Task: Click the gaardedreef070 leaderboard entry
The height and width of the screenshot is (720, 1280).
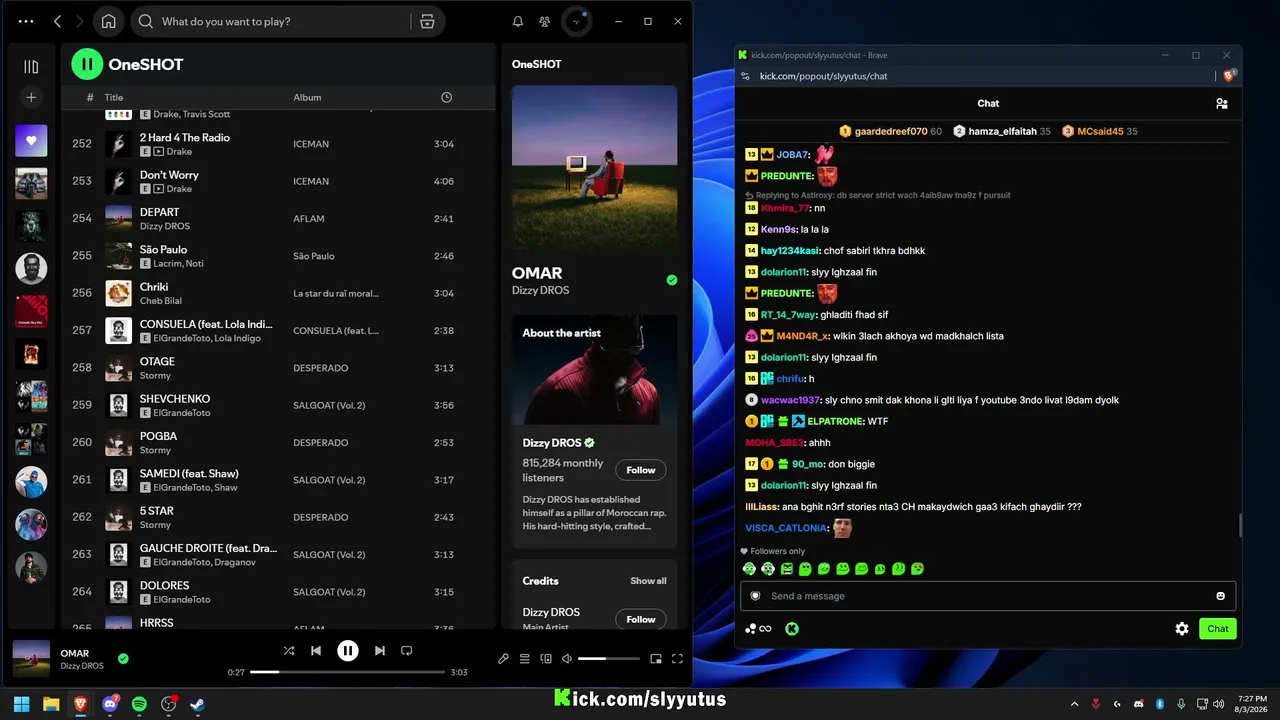Action: coord(891,131)
